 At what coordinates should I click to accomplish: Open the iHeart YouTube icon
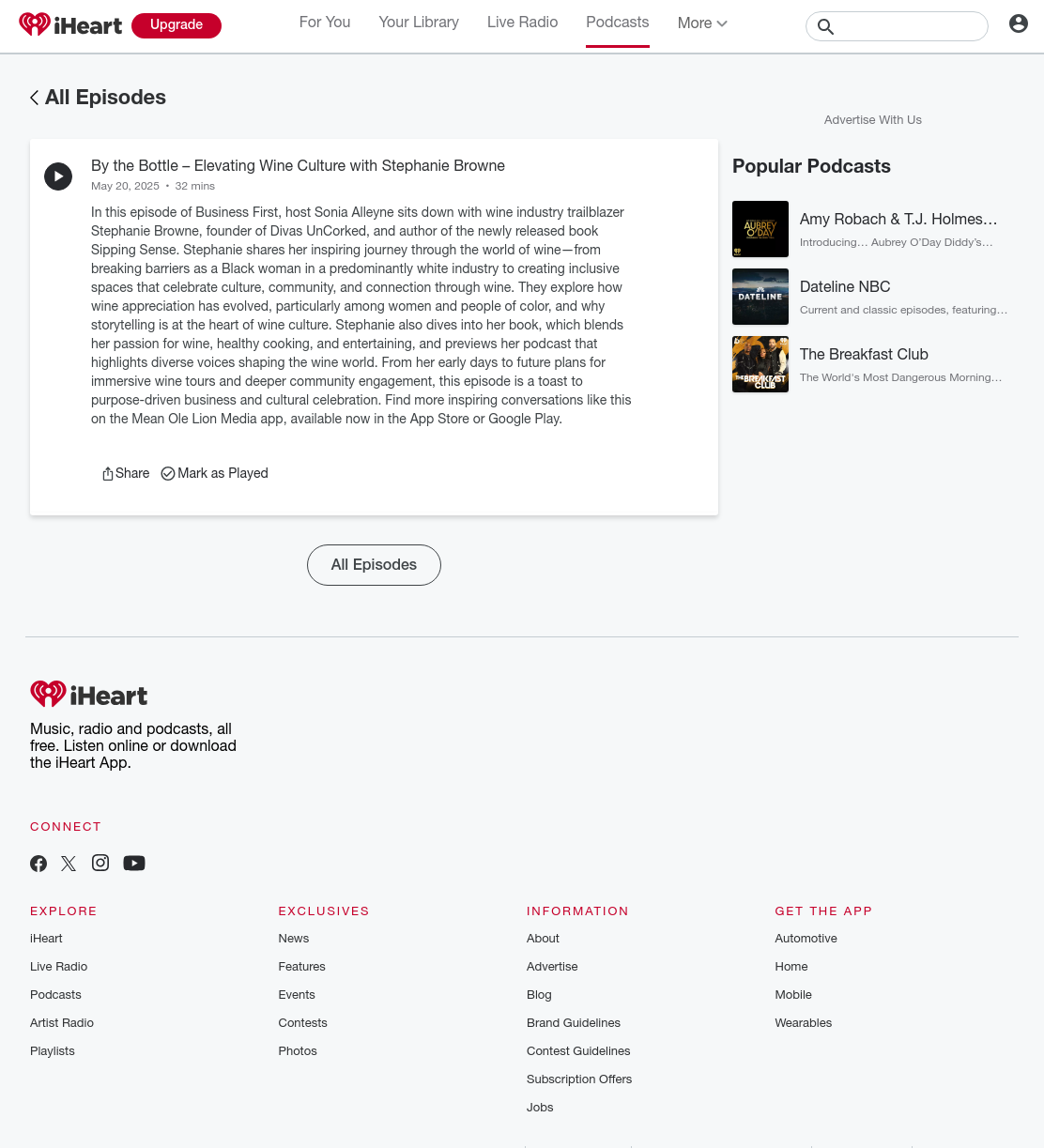pos(134,864)
